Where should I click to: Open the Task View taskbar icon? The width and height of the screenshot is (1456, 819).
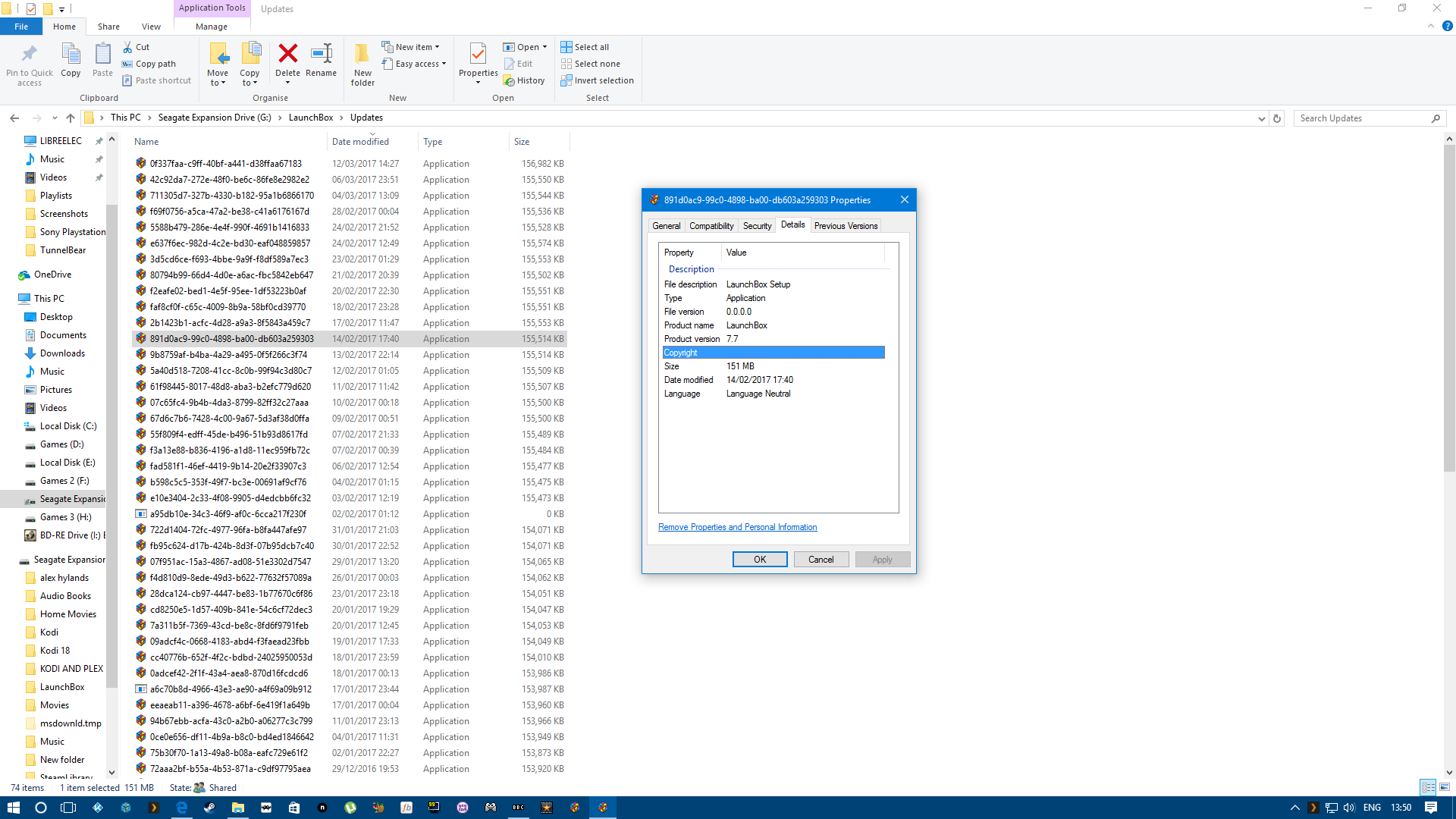68,808
